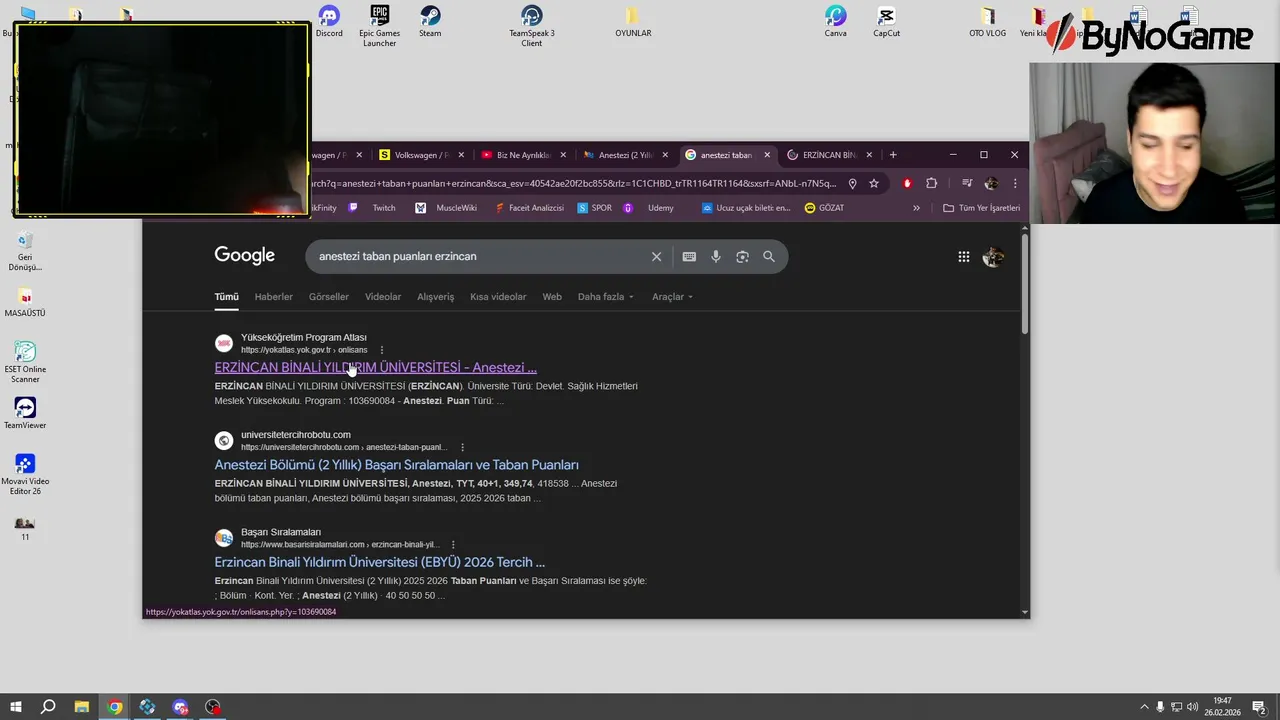Open Google Lens image search icon
This screenshot has width=1280, height=720.
(x=742, y=257)
